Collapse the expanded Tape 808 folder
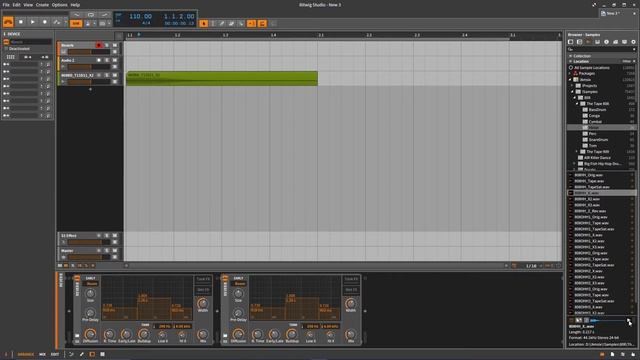This screenshot has height=360, width=640. point(578,104)
